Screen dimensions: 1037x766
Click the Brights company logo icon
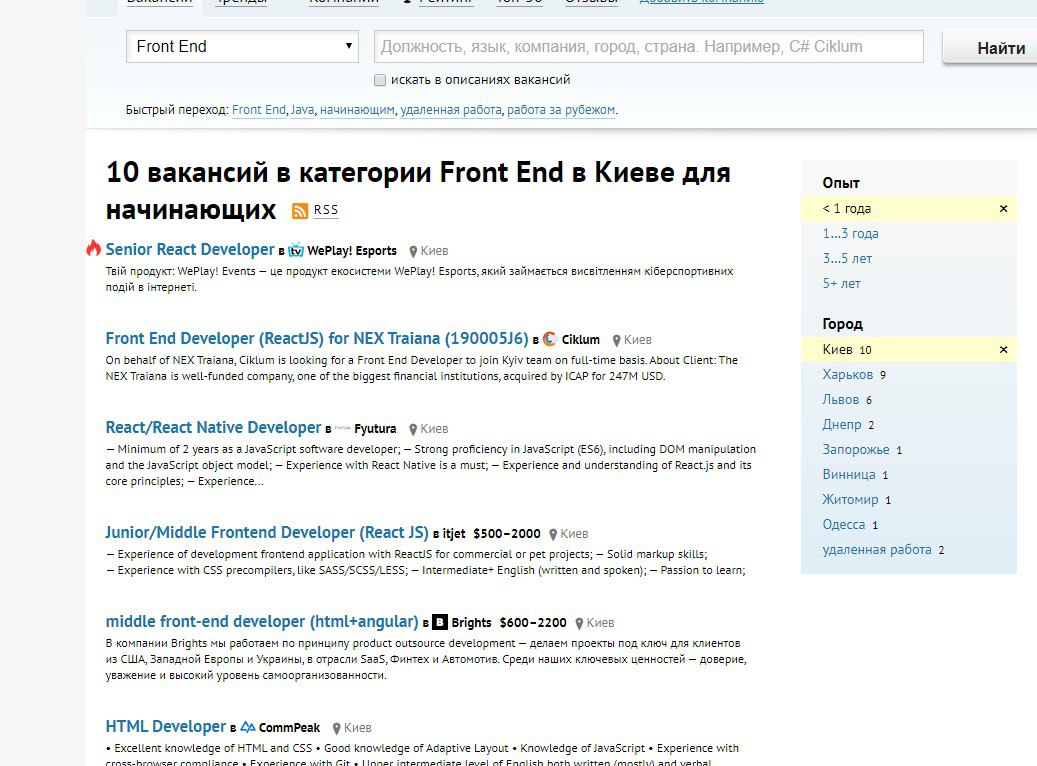pyautogui.click(x=440, y=622)
